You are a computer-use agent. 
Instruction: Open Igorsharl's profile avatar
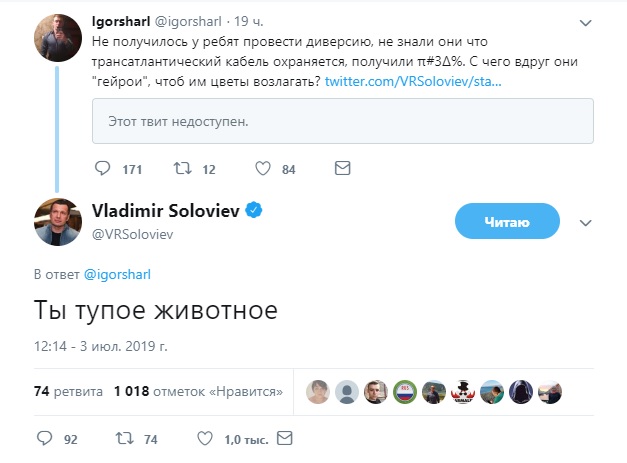click(59, 41)
